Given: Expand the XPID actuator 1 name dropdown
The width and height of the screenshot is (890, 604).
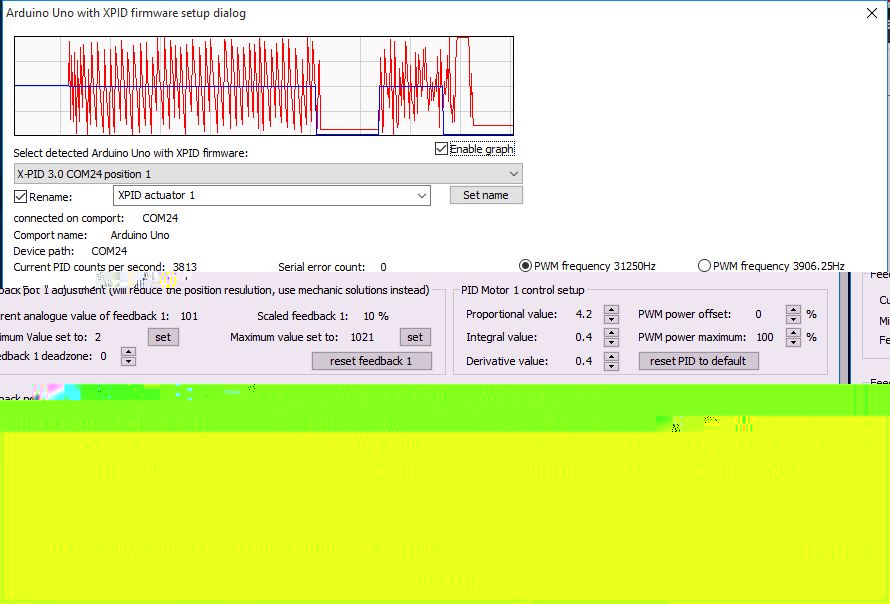Looking at the screenshot, I should pyautogui.click(x=421, y=196).
